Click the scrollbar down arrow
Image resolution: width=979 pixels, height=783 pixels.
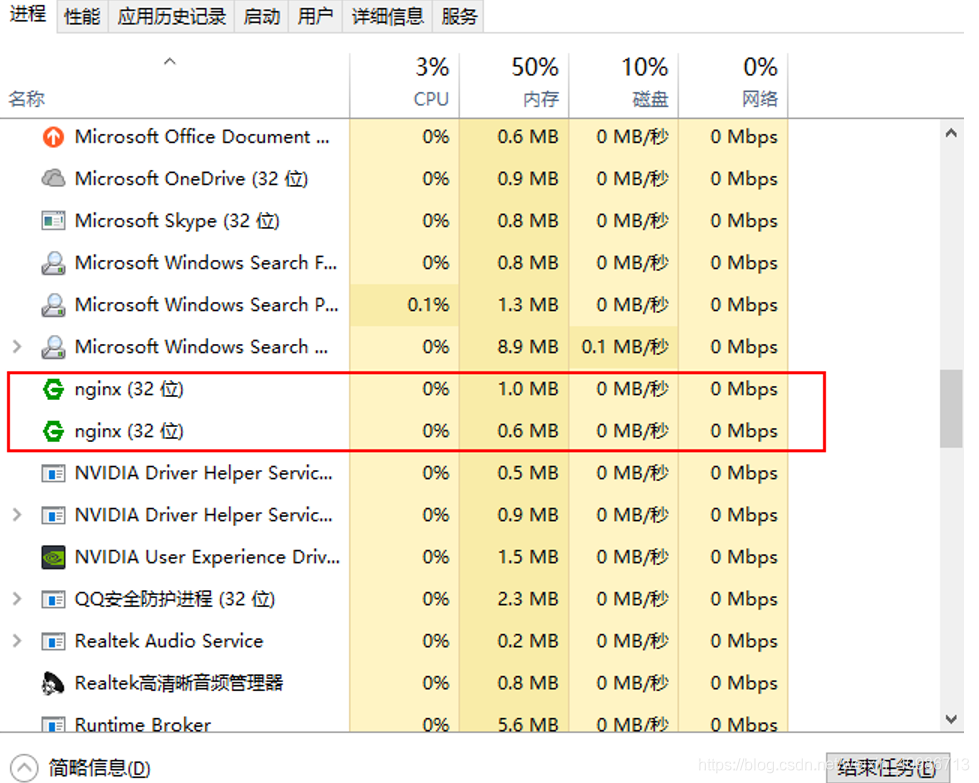click(952, 719)
